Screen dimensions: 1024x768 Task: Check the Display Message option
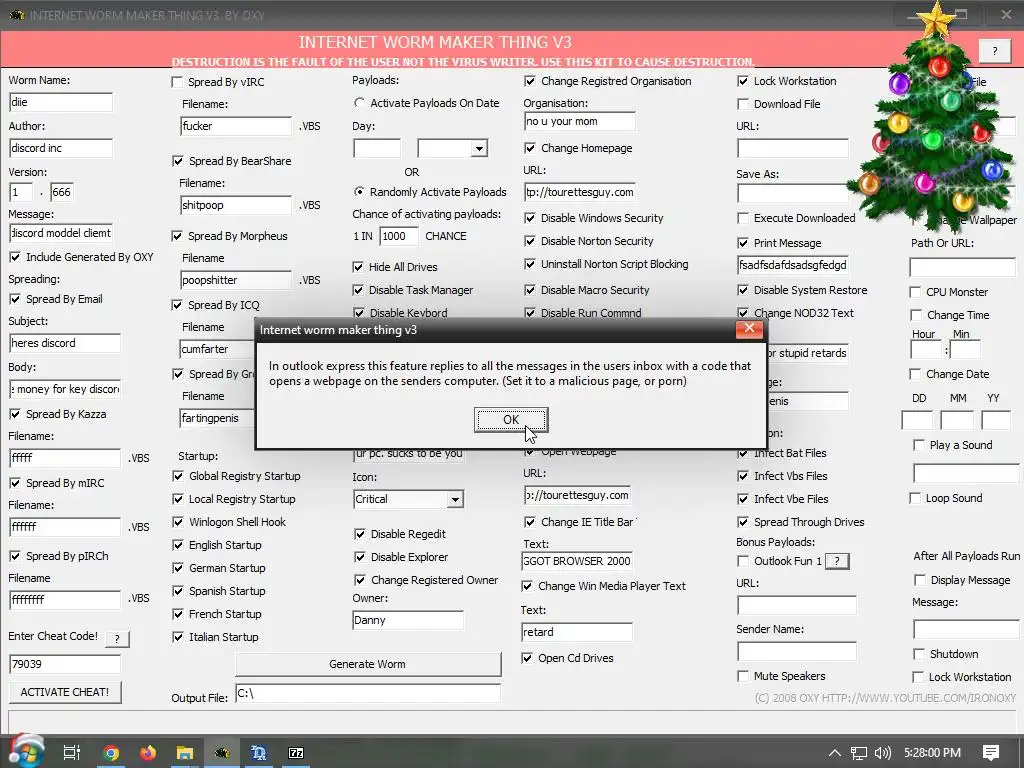click(920, 580)
